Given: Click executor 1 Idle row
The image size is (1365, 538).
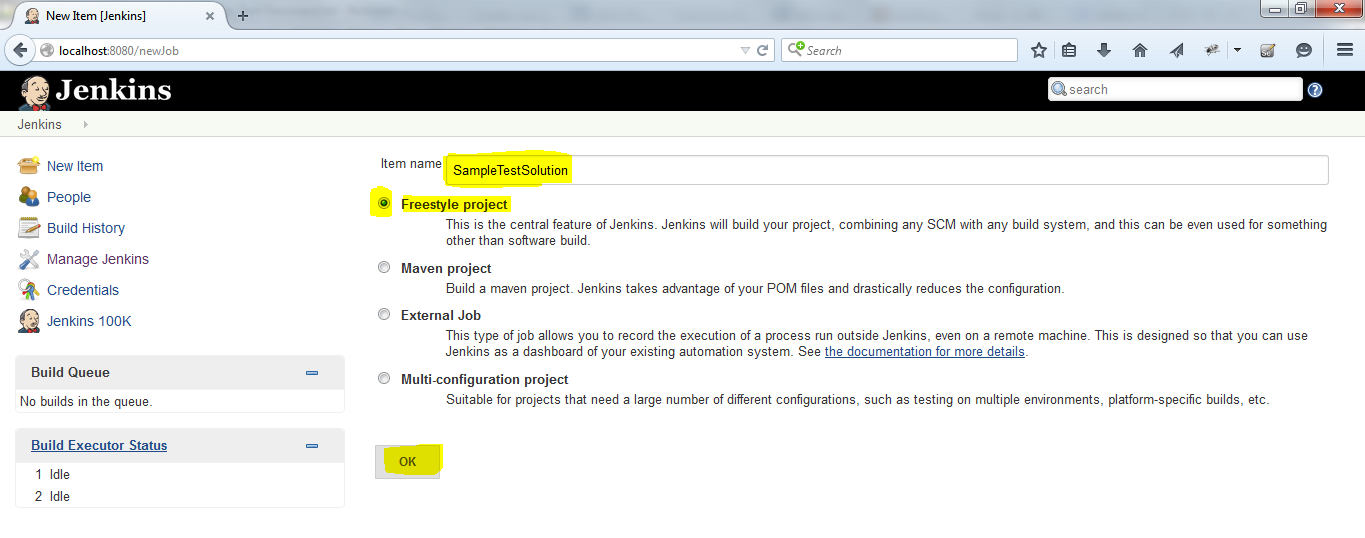Looking at the screenshot, I should click(x=180, y=475).
